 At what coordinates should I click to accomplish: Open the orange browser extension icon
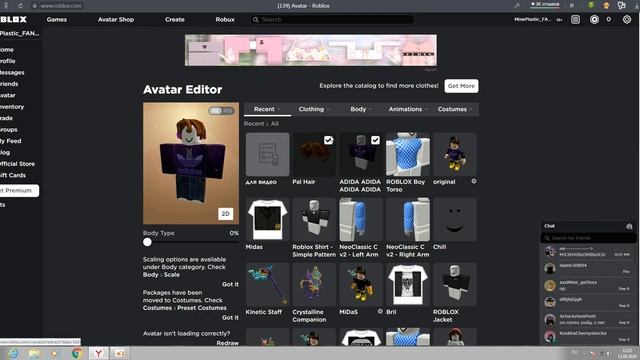tap(606, 5)
